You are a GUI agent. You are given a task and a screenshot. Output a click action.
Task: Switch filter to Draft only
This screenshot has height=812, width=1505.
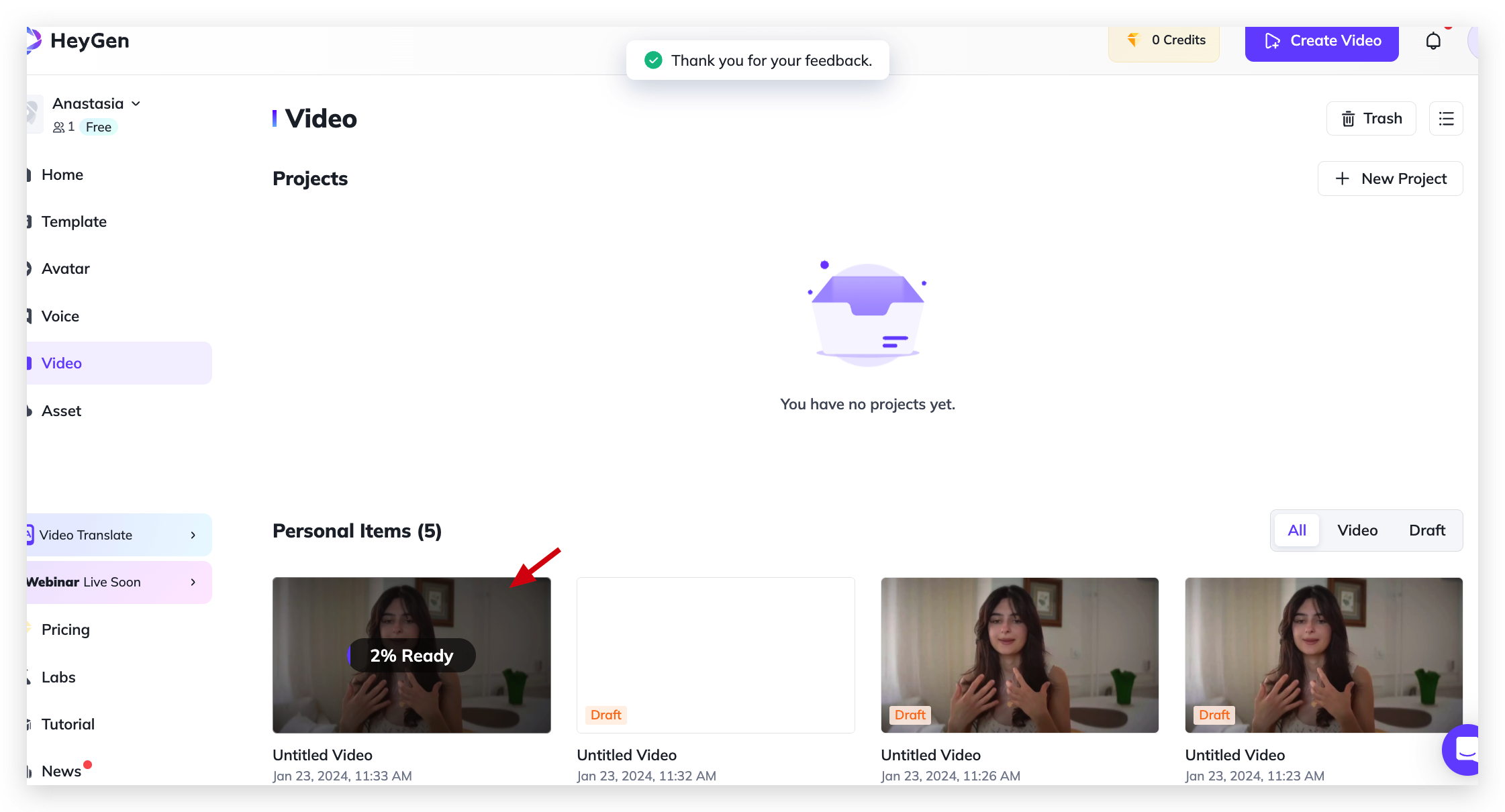point(1426,530)
